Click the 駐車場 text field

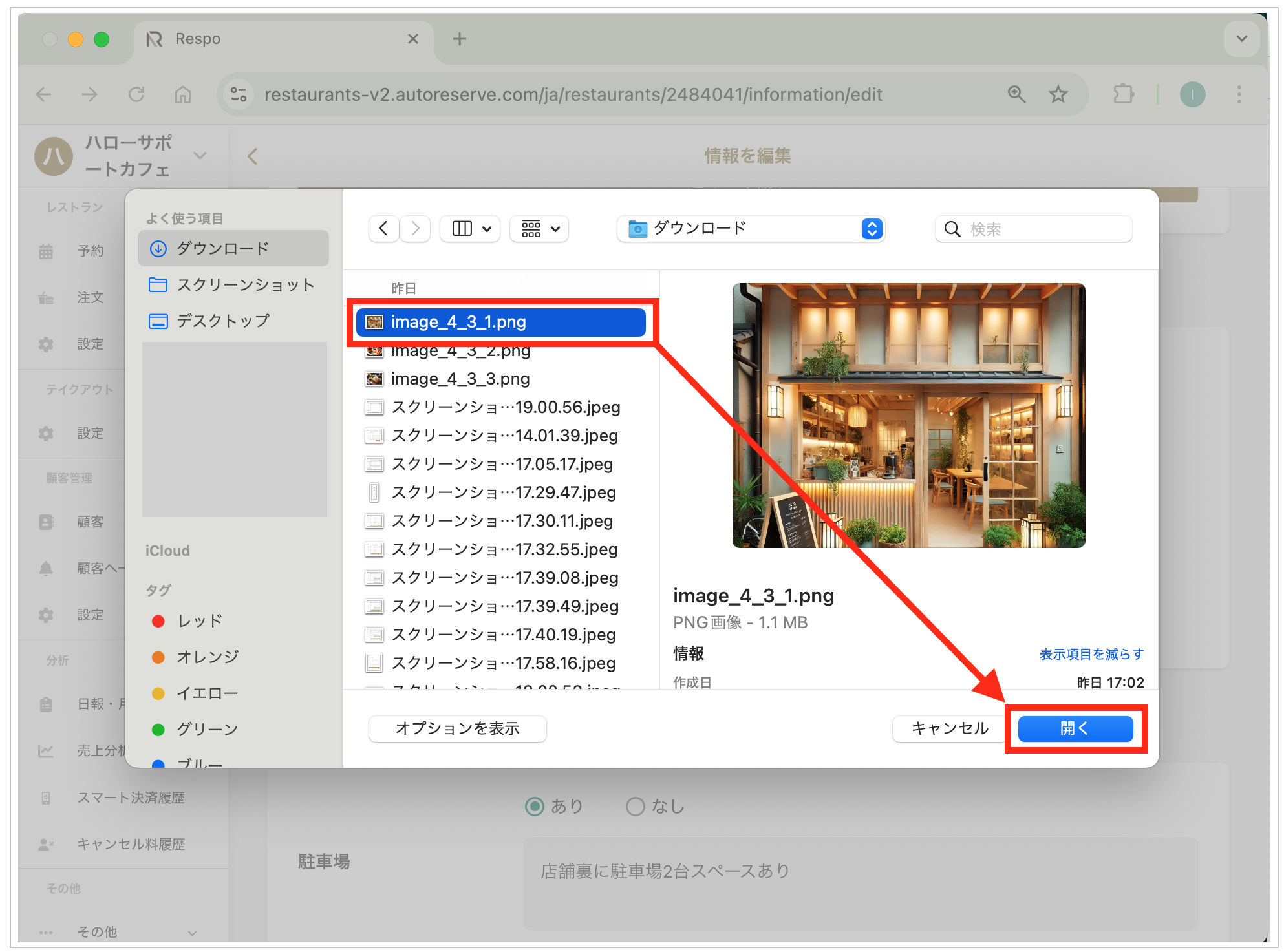(x=860, y=883)
